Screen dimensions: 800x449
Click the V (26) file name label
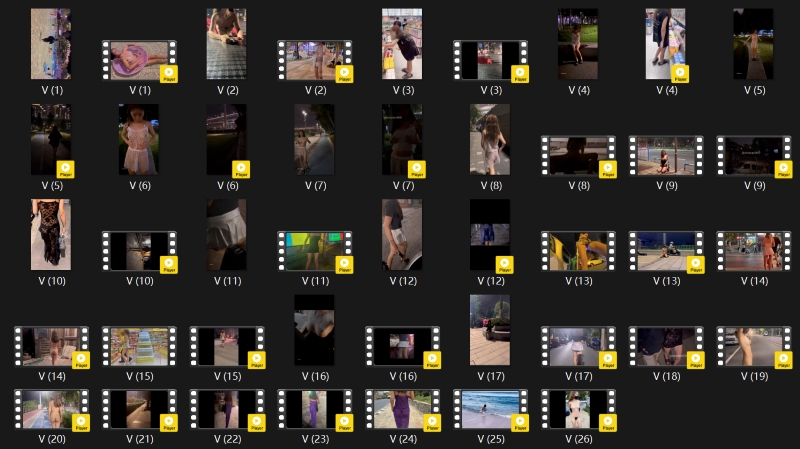click(578, 439)
